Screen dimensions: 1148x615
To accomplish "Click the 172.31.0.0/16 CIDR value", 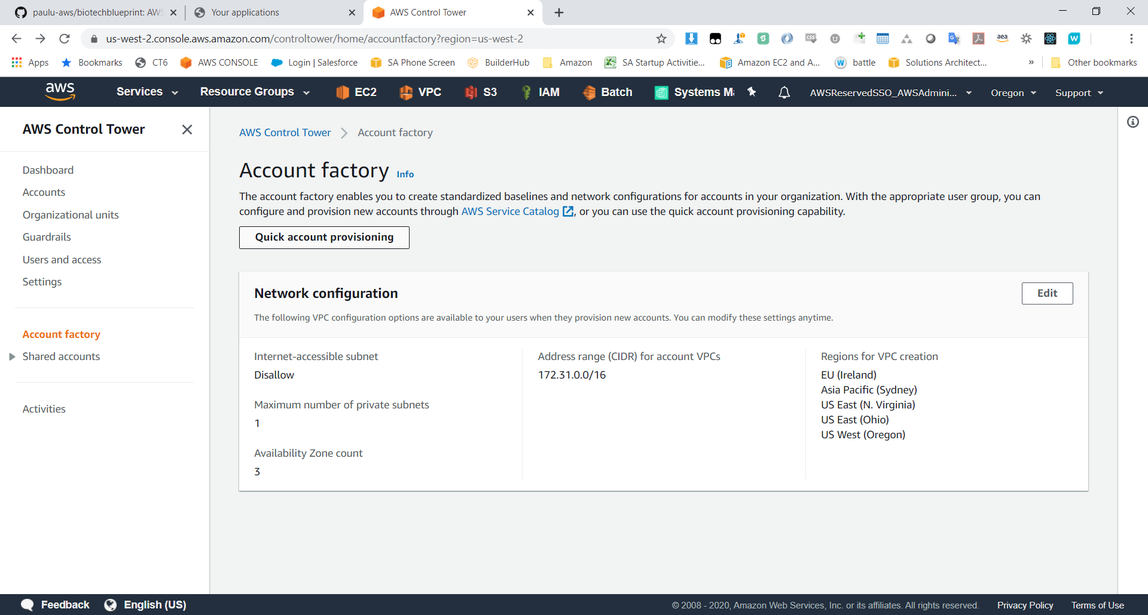I will [x=572, y=375].
